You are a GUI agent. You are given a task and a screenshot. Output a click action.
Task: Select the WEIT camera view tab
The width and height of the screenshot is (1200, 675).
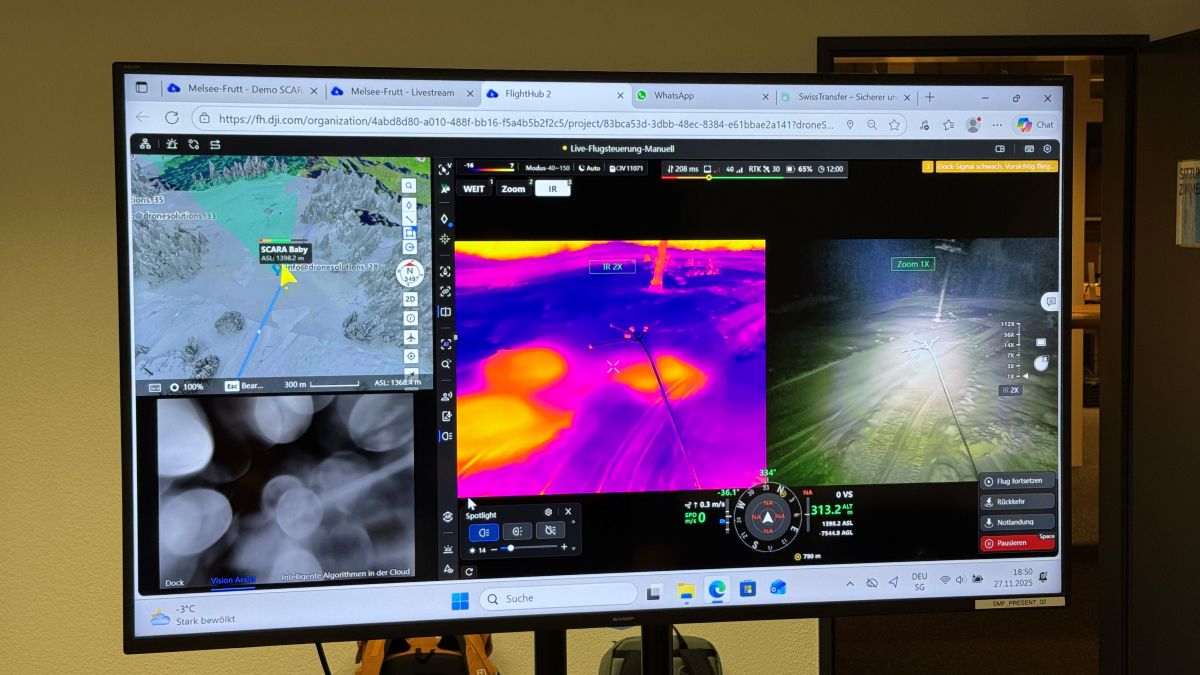[473, 188]
